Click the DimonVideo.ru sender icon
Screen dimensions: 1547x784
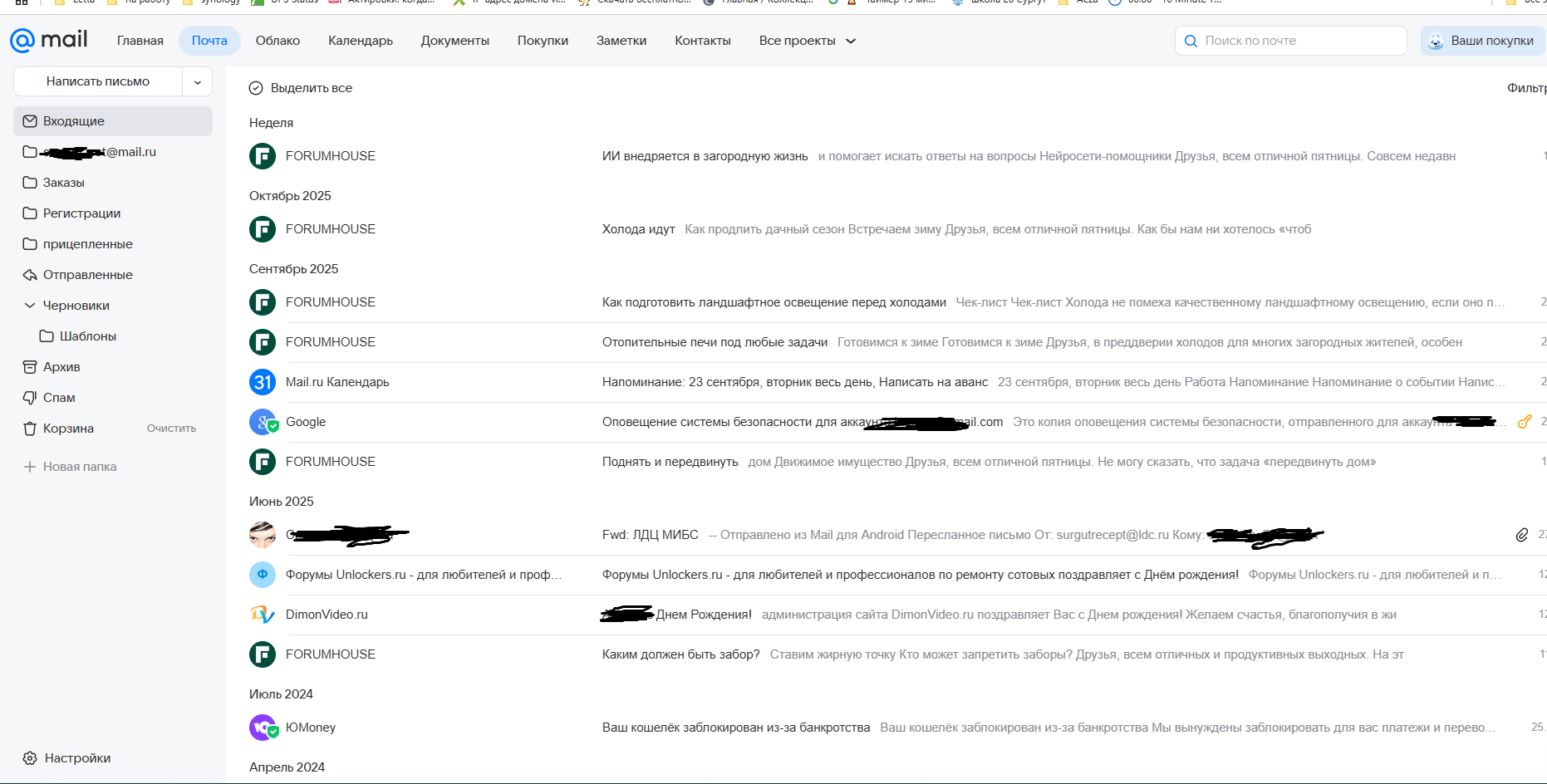[x=263, y=615]
